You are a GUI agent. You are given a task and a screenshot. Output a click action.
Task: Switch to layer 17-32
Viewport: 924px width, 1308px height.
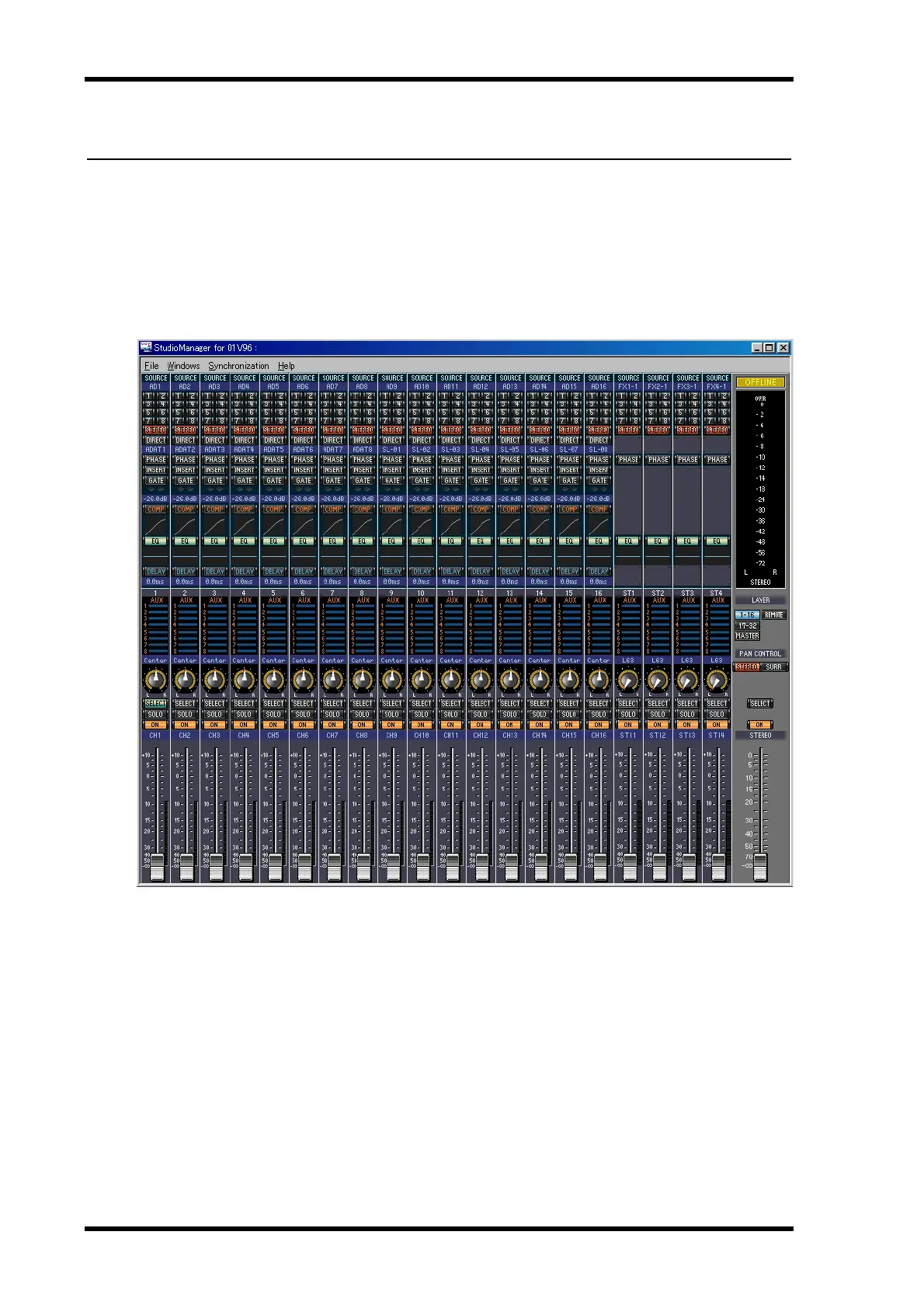tap(748, 625)
